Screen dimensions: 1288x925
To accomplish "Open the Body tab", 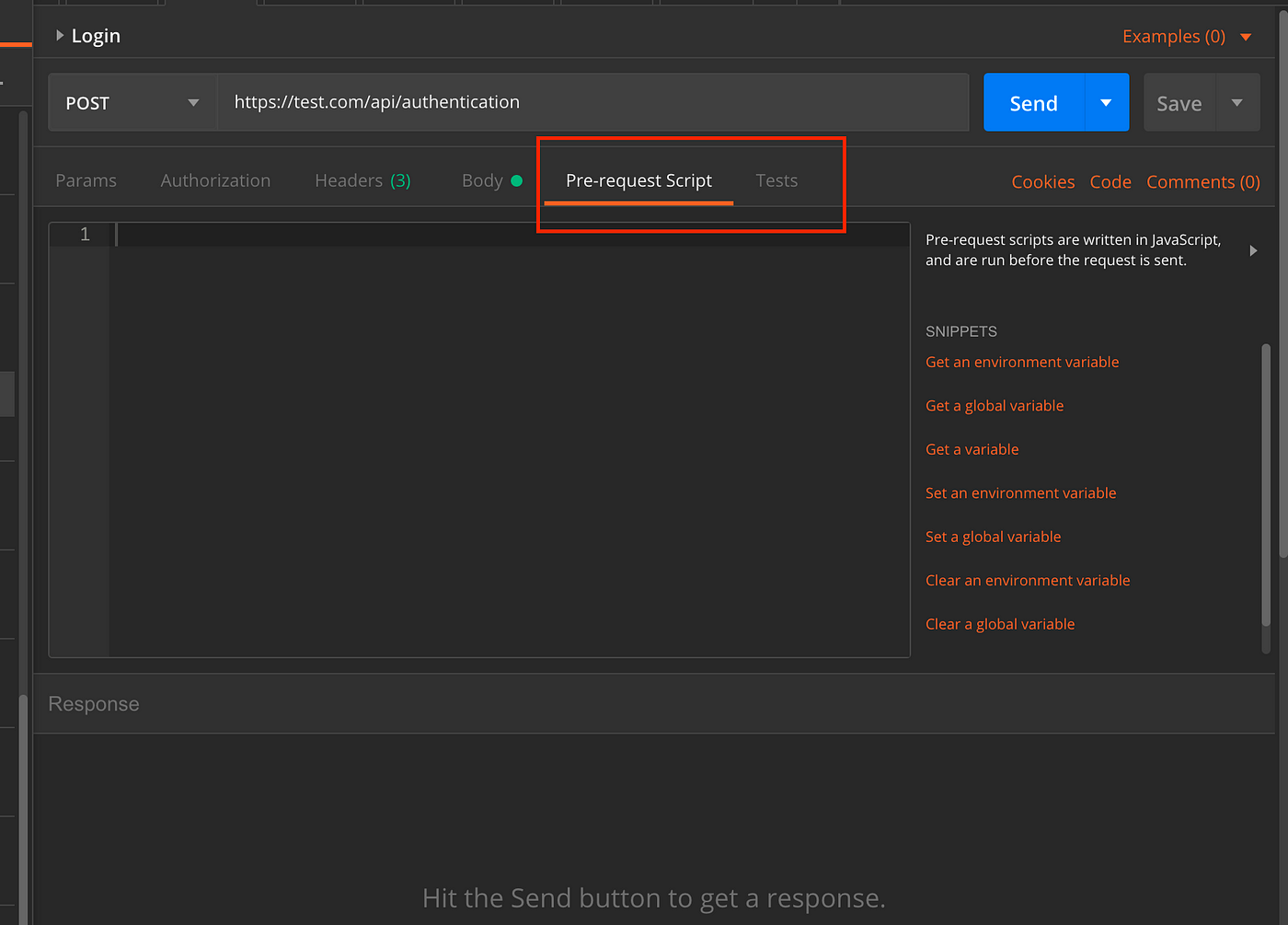I will [x=491, y=180].
